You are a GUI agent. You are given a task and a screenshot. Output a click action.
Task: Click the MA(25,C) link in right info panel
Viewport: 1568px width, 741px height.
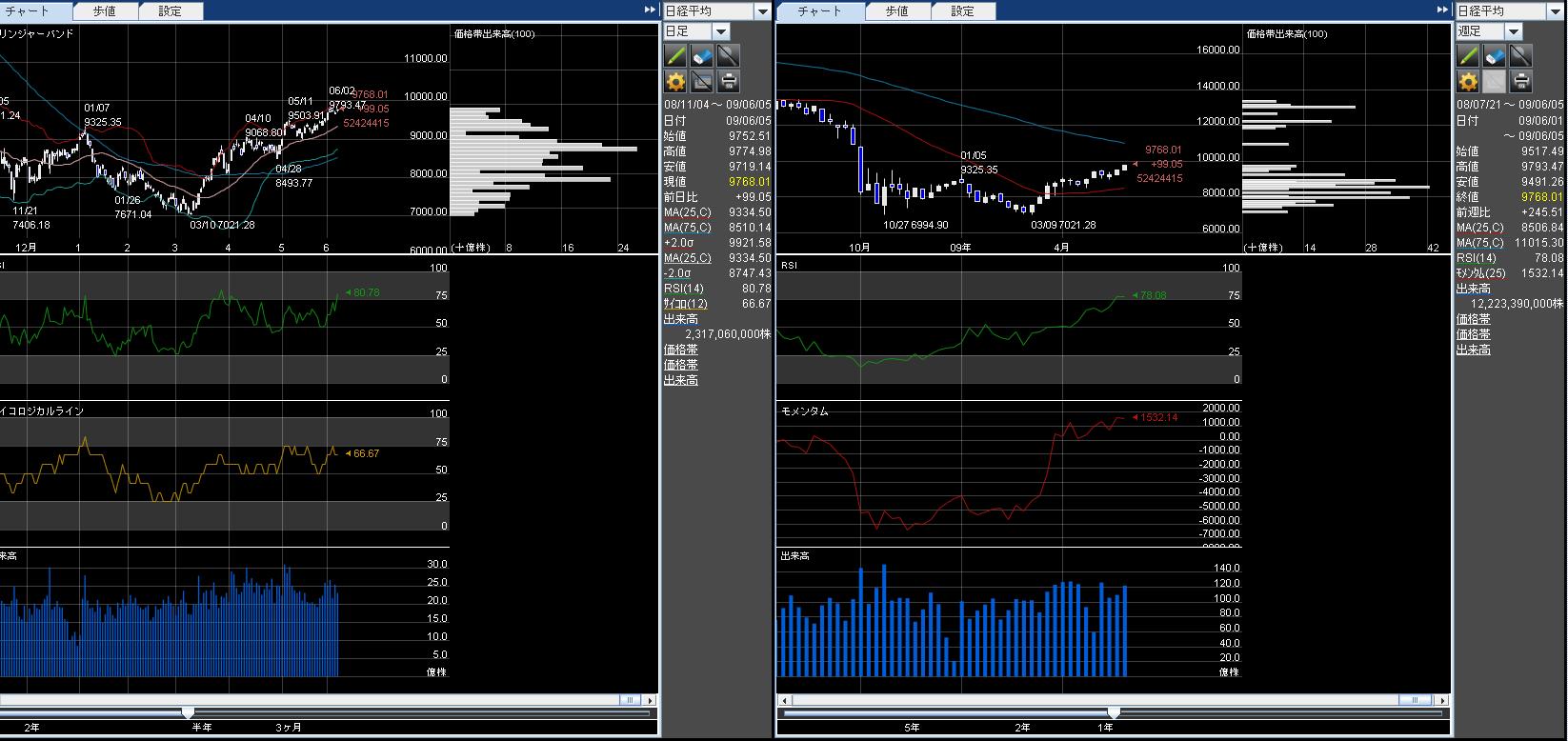pyautogui.click(x=1479, y=228)
